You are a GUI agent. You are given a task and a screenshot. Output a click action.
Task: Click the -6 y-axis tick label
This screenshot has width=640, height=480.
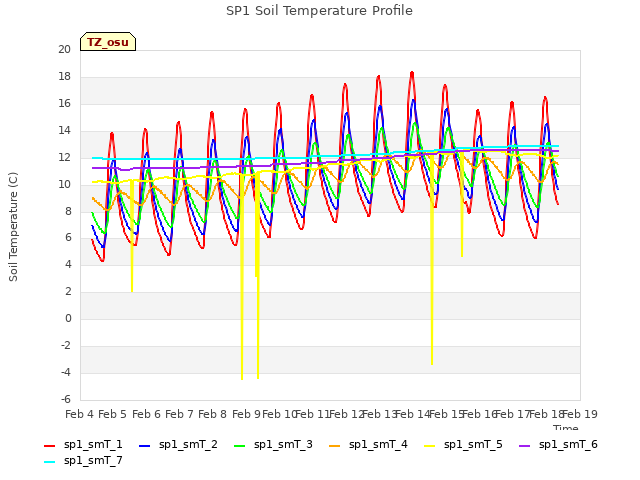click(x=66, y=399)
